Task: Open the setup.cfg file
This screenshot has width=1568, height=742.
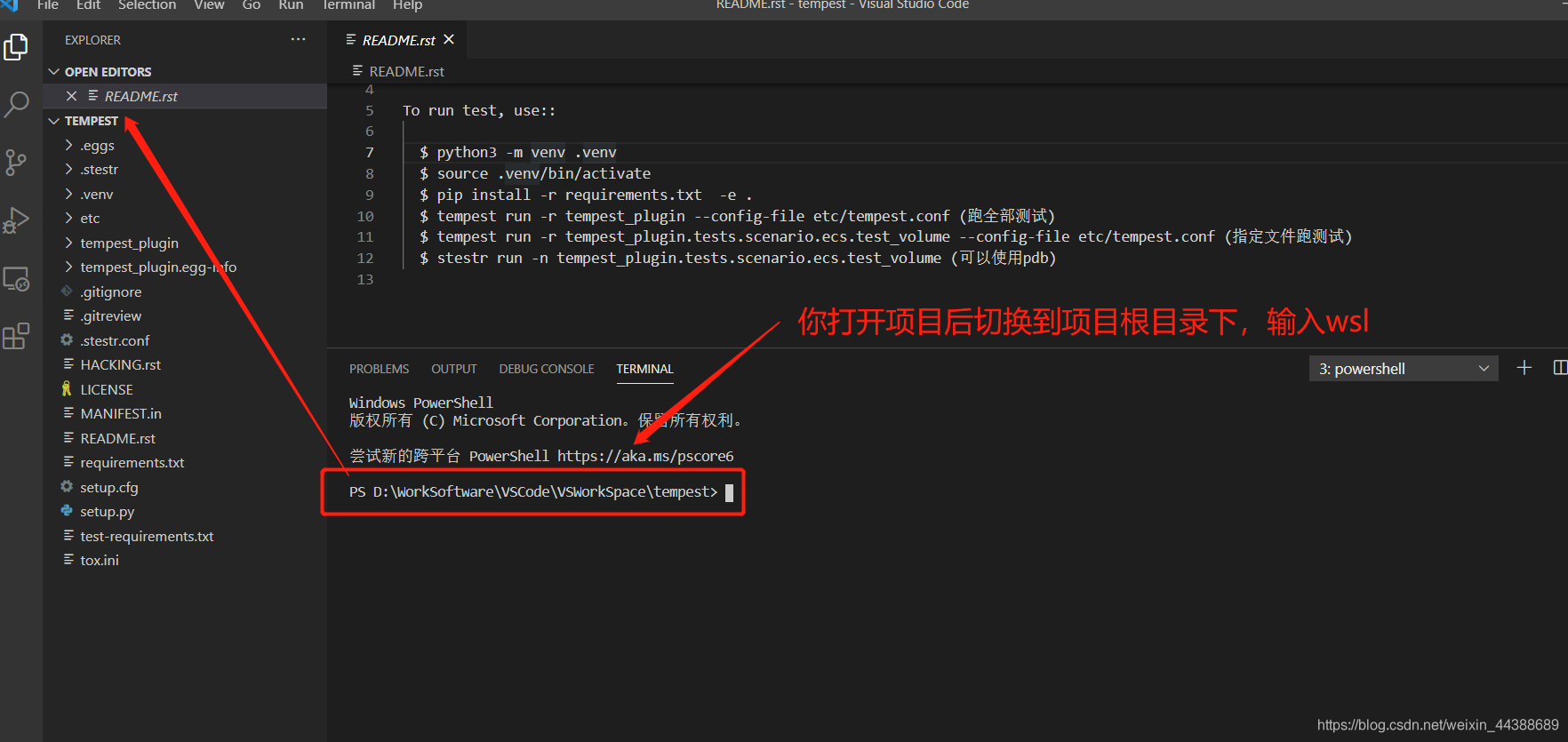Action: coord(109,487)
